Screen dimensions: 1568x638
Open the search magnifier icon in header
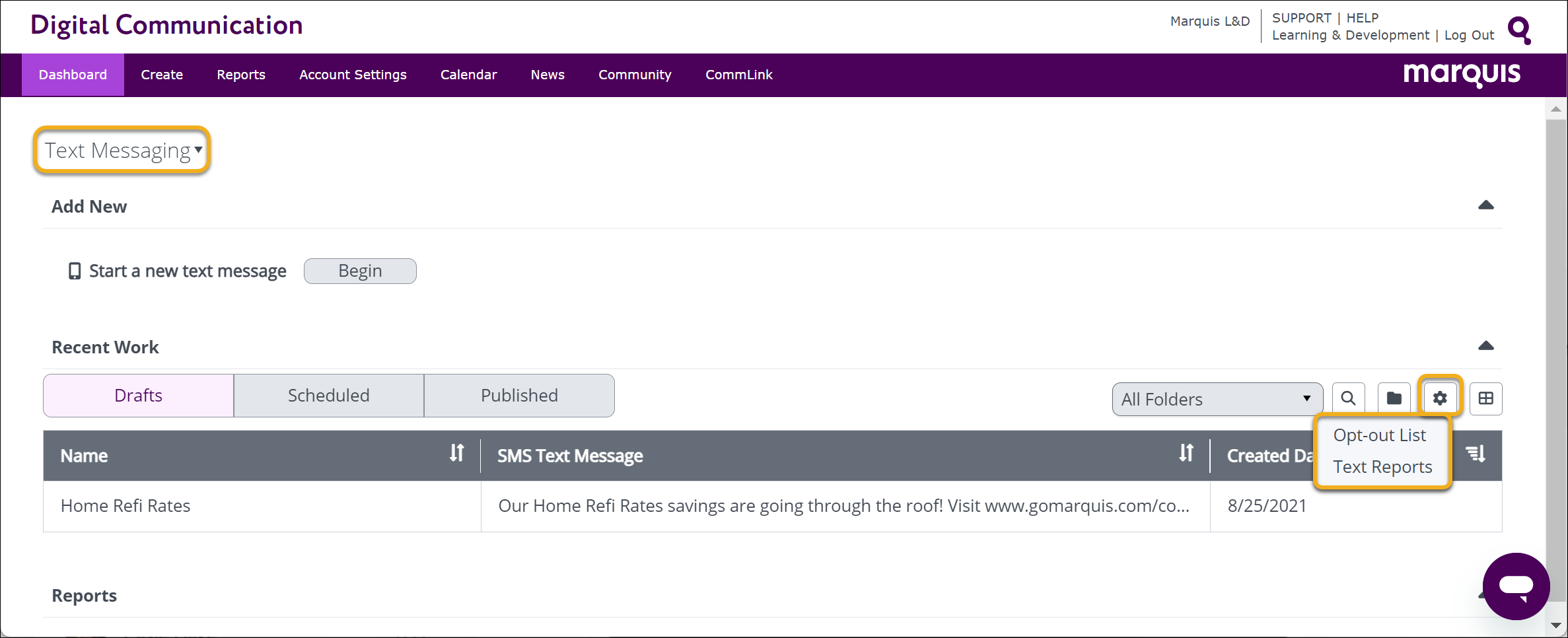coord(1519,30)
